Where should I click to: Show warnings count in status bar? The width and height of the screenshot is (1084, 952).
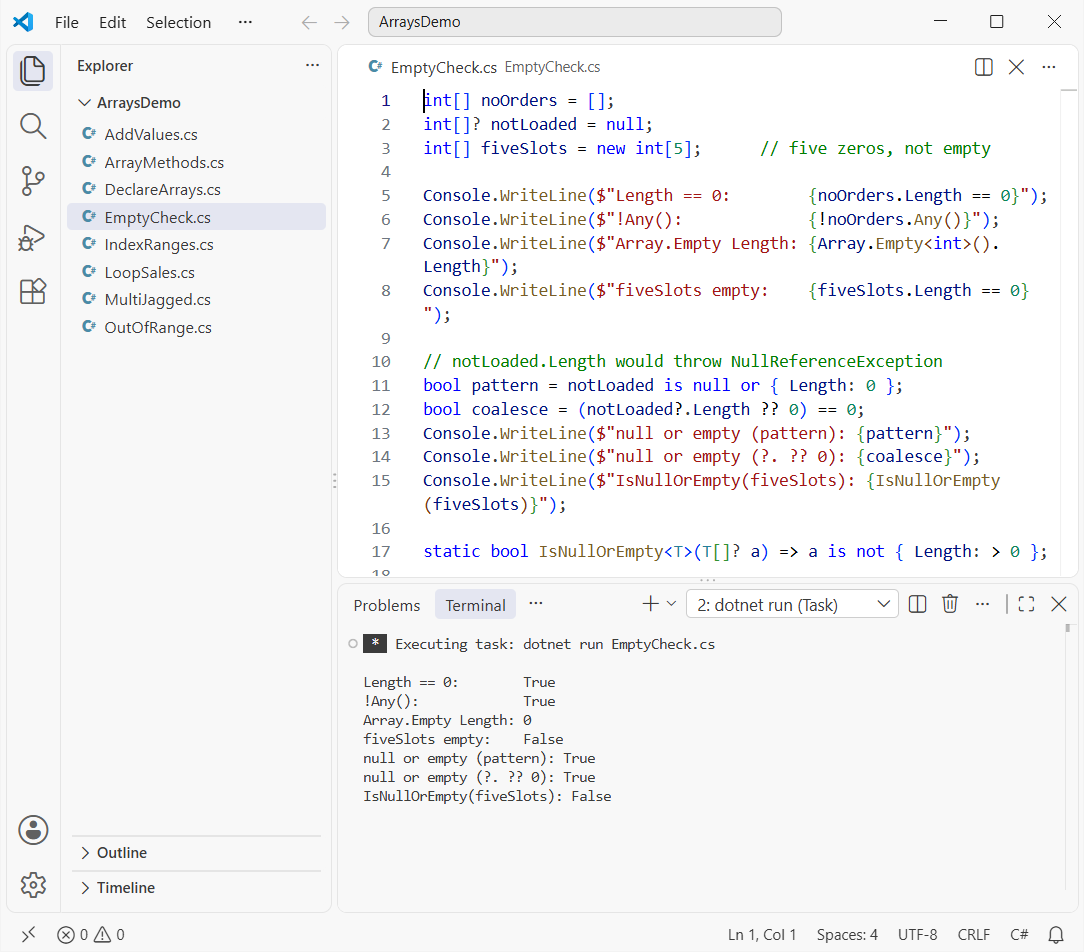click(x=109, y=935)
